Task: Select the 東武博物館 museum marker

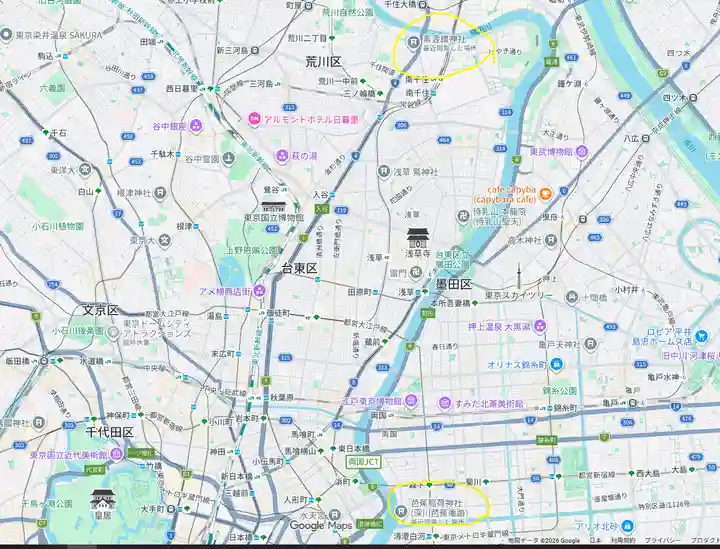Action: point(582,151)
